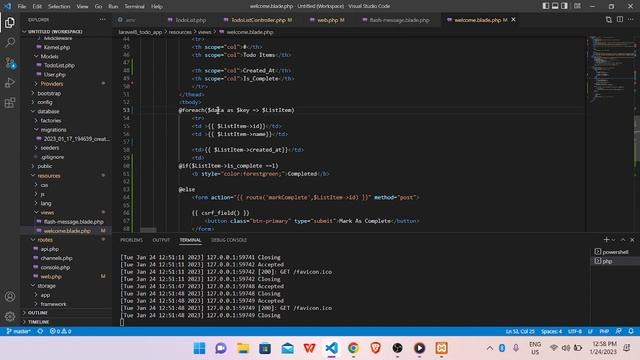The image size is (640, 360).
Task: Collapse the resources folder
Action: click(49, 176)
